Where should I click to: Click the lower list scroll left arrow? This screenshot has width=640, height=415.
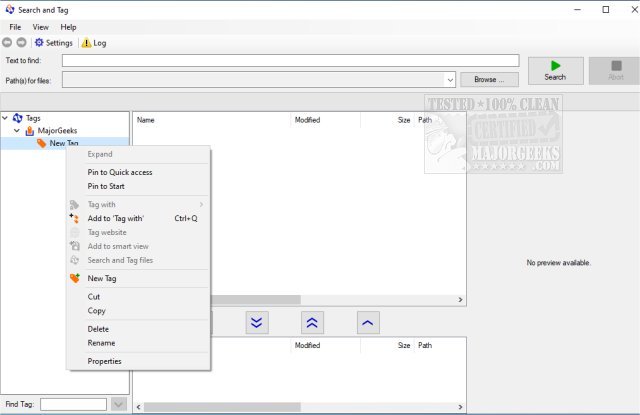[x=139, y=407]
